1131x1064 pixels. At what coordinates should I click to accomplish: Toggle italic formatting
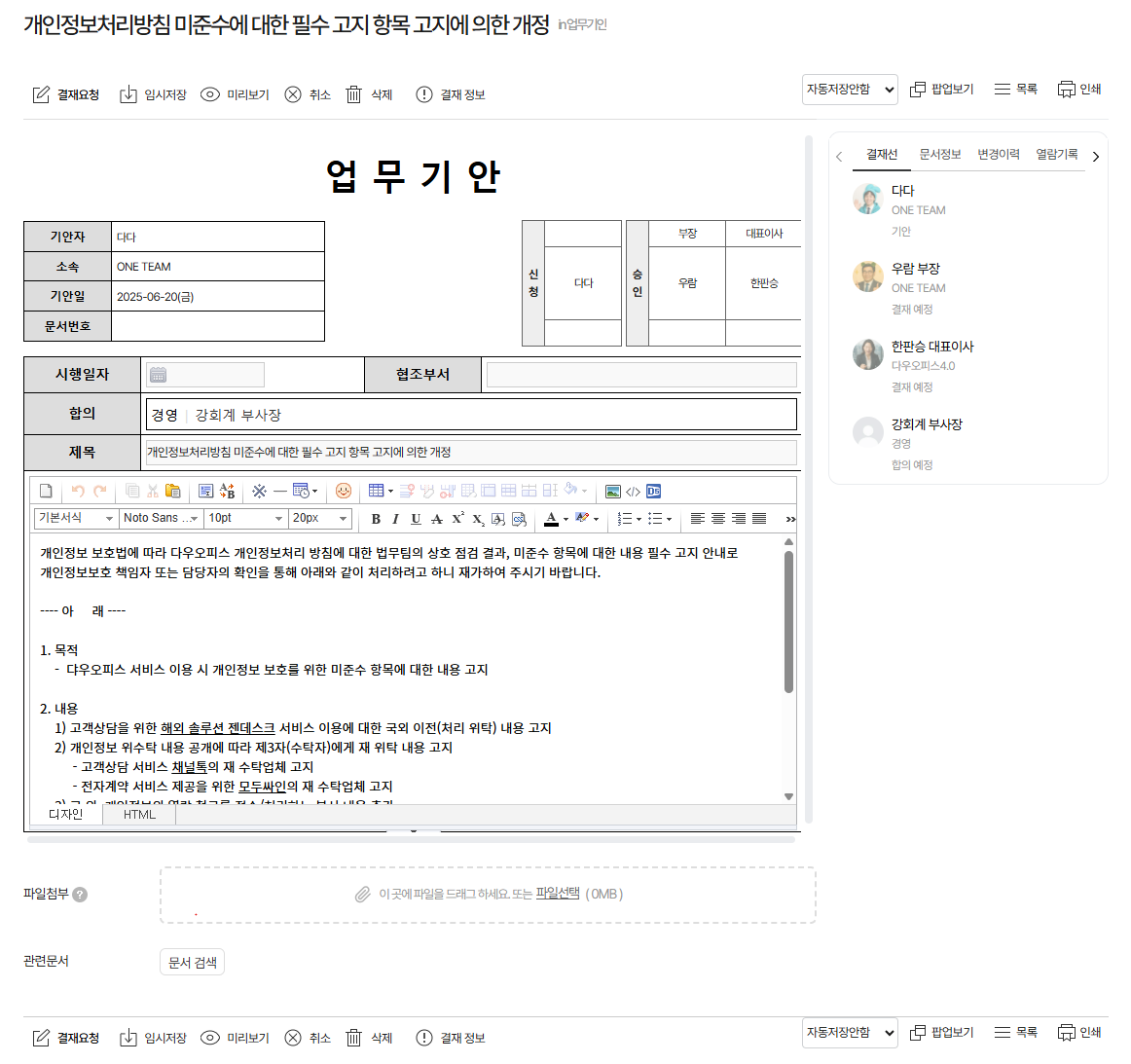click(395, 519)
